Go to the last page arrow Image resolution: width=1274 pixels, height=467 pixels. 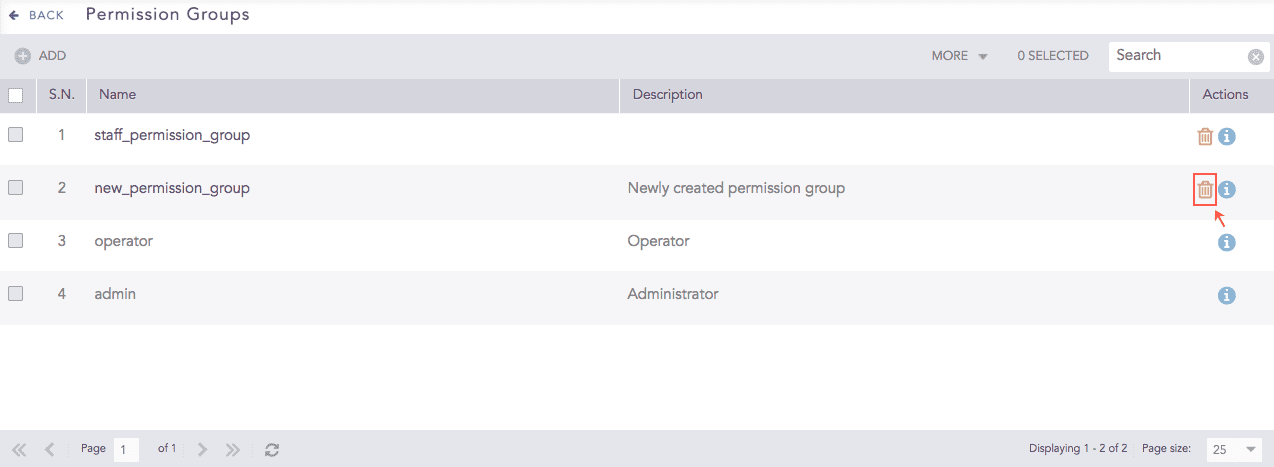pos(233,450)
